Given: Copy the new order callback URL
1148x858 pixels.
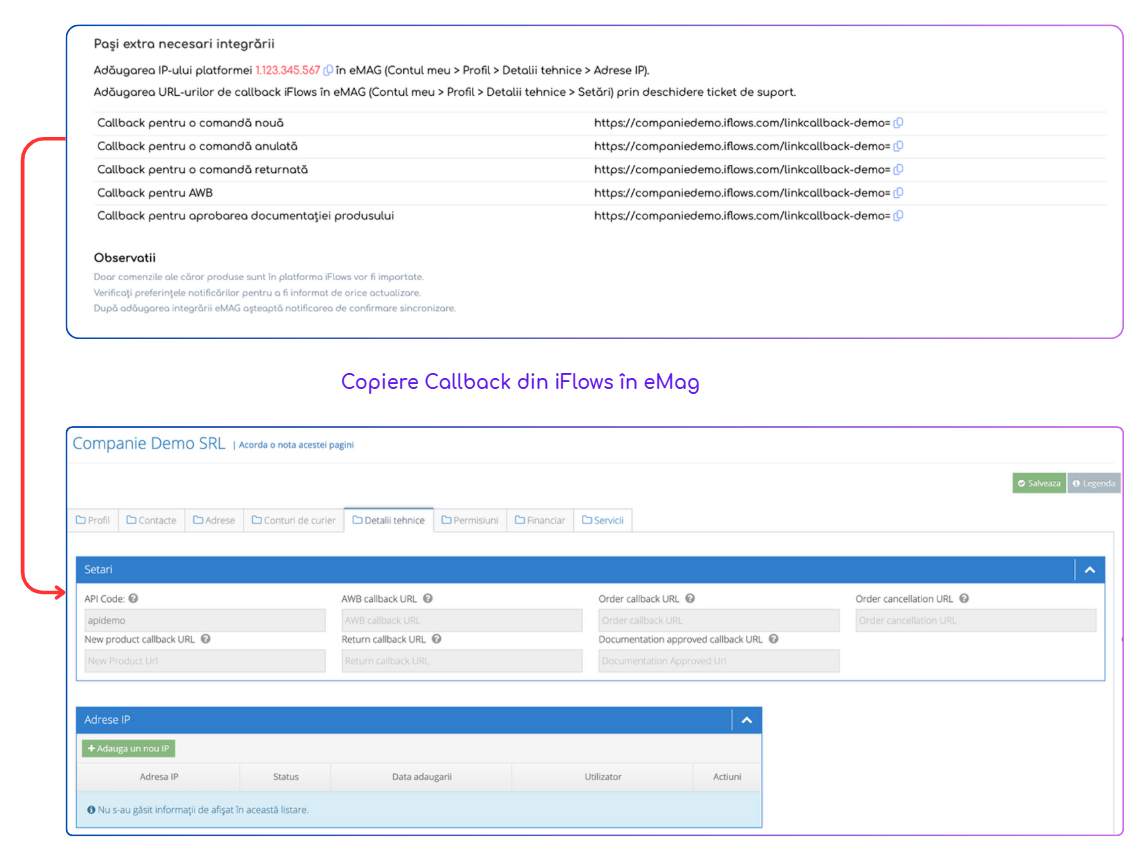Looking at the screenshot, I should 898,123.
